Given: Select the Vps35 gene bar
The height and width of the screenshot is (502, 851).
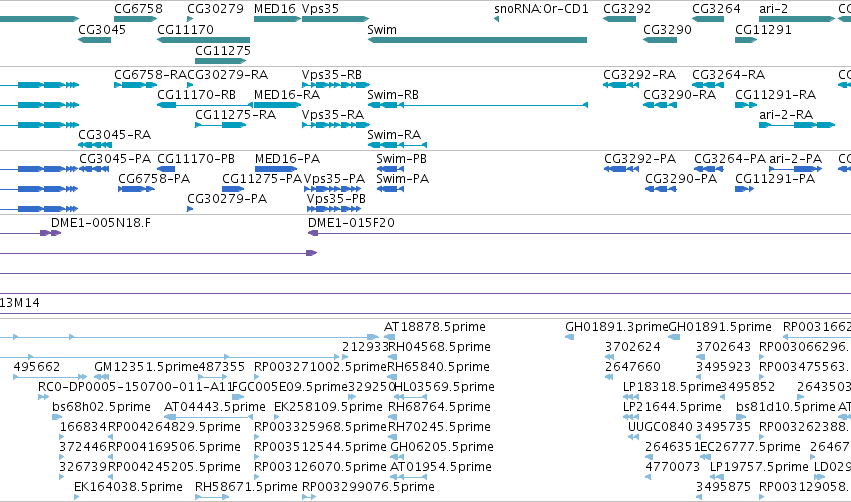Looking at the screenshot, I should [x=335, y=19].
